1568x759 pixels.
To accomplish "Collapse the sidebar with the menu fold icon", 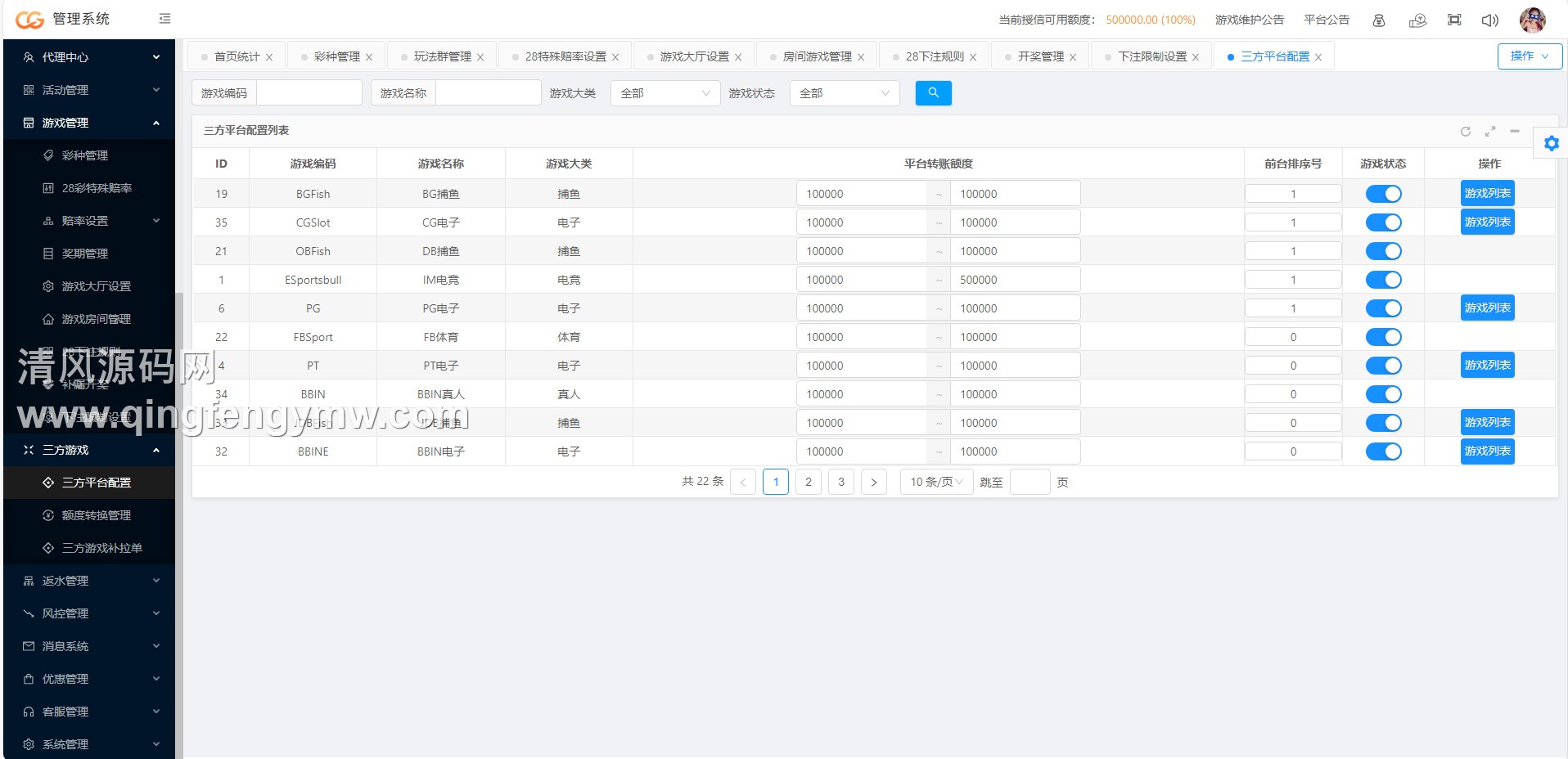I will click(x=164, y=19).
